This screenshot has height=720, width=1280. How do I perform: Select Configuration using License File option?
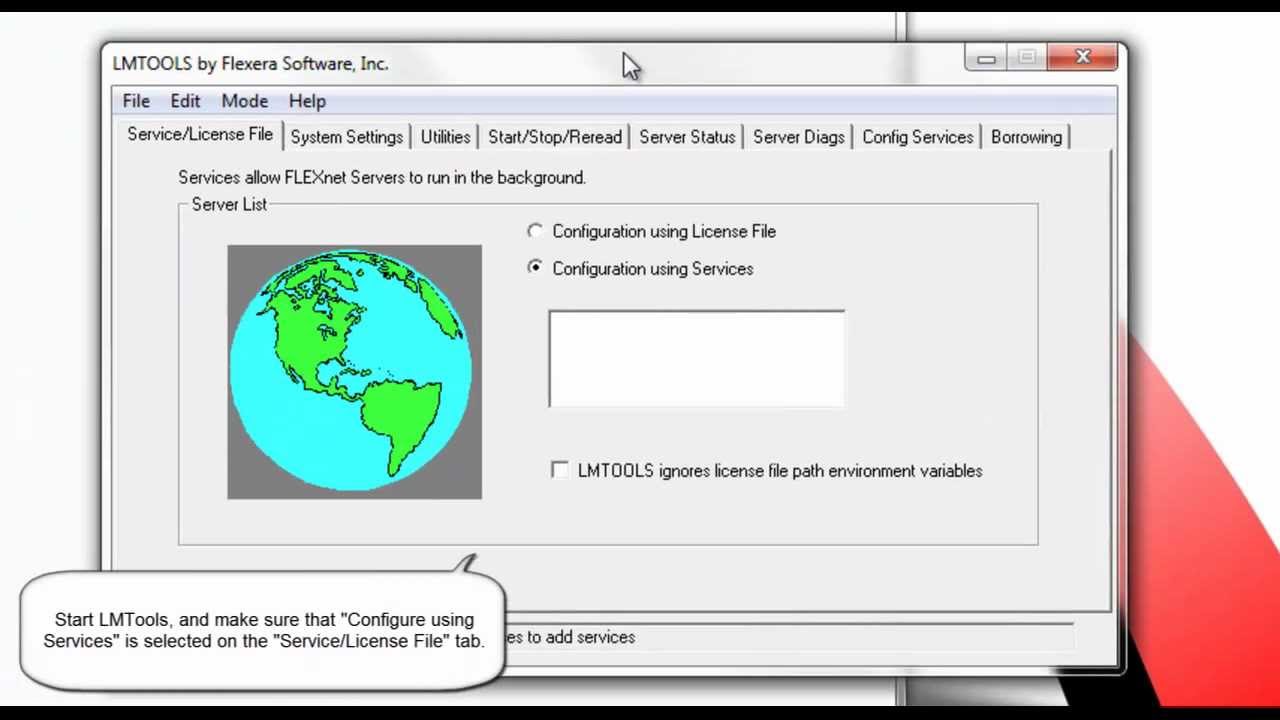652,231
